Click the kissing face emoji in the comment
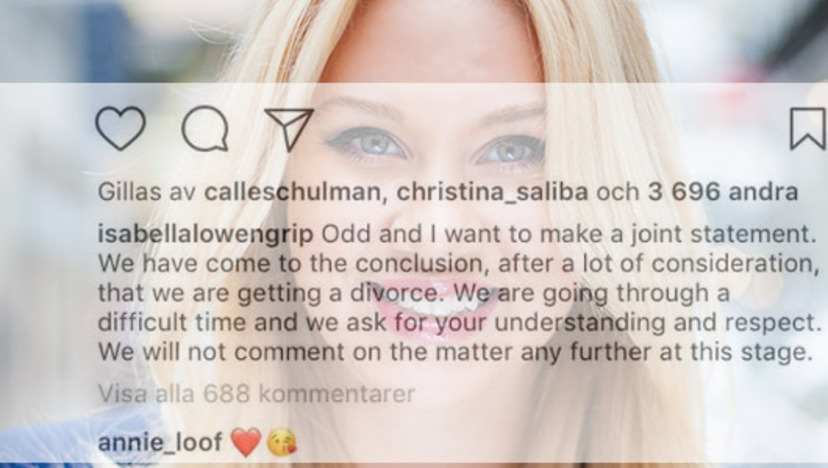 pyautogui.click(x=281, y=443)
